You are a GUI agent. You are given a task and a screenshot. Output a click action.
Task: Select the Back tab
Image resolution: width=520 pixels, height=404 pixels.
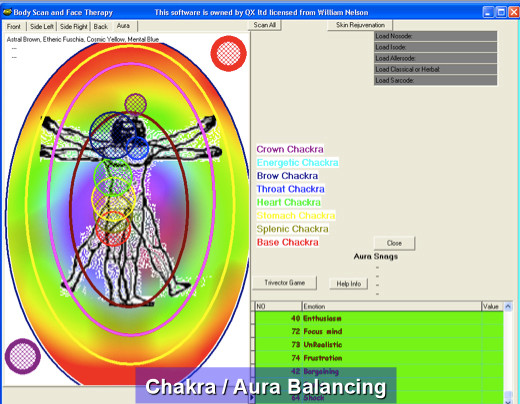point(100,26)
